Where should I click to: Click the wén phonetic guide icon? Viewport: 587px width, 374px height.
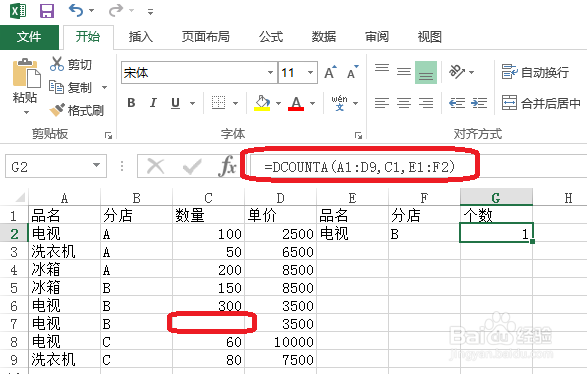pyautogui.click(x=339, y=103)
